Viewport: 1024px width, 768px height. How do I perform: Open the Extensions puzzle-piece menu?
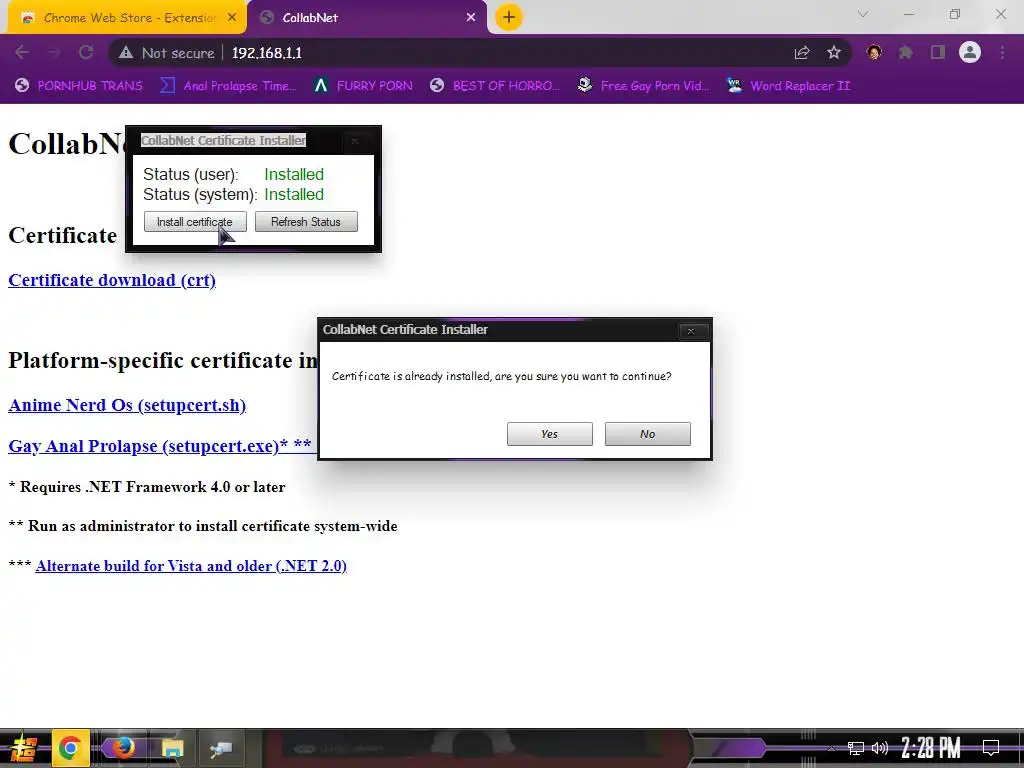point(906,52)
